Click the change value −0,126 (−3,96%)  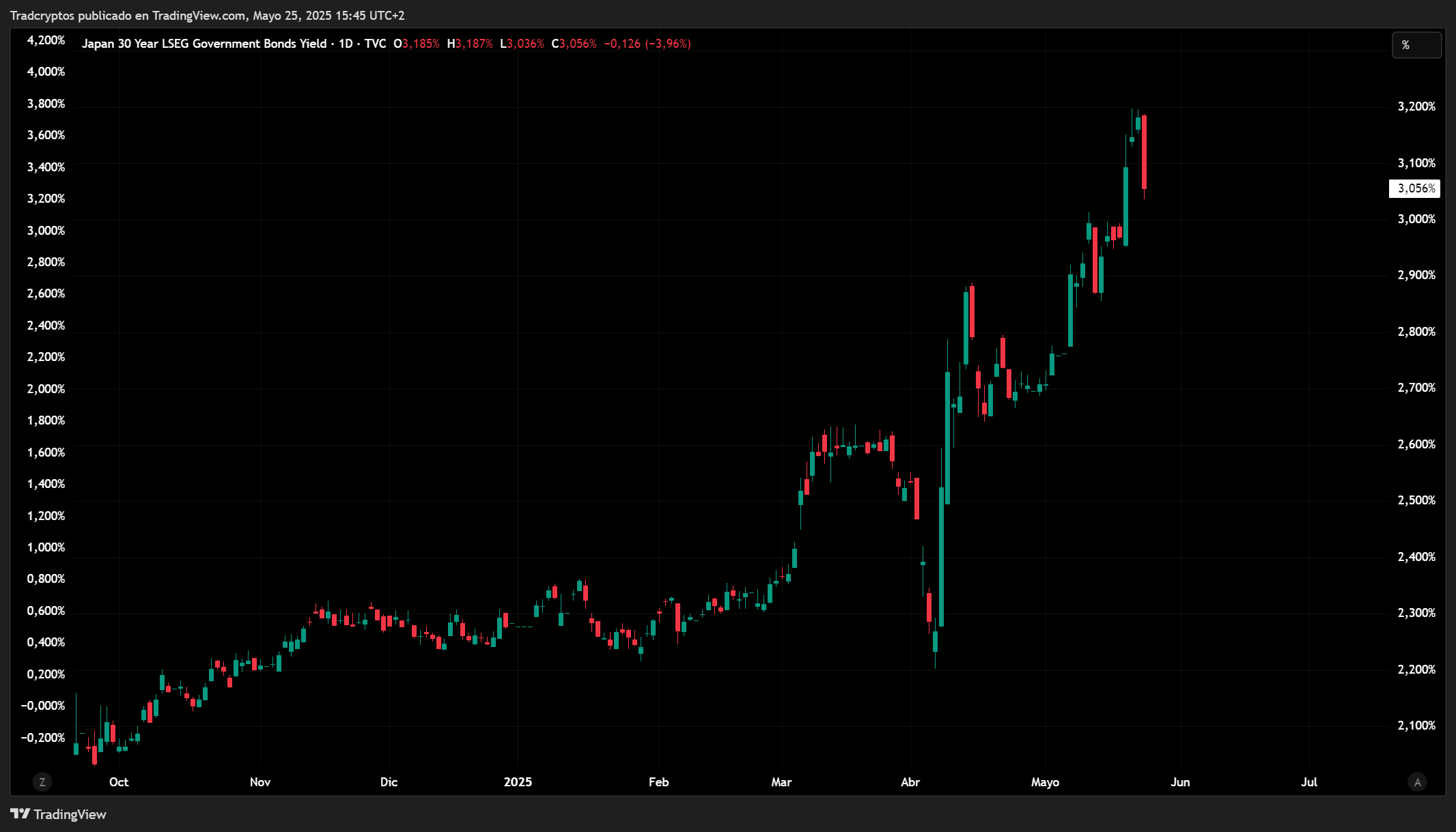coord(647,44)
